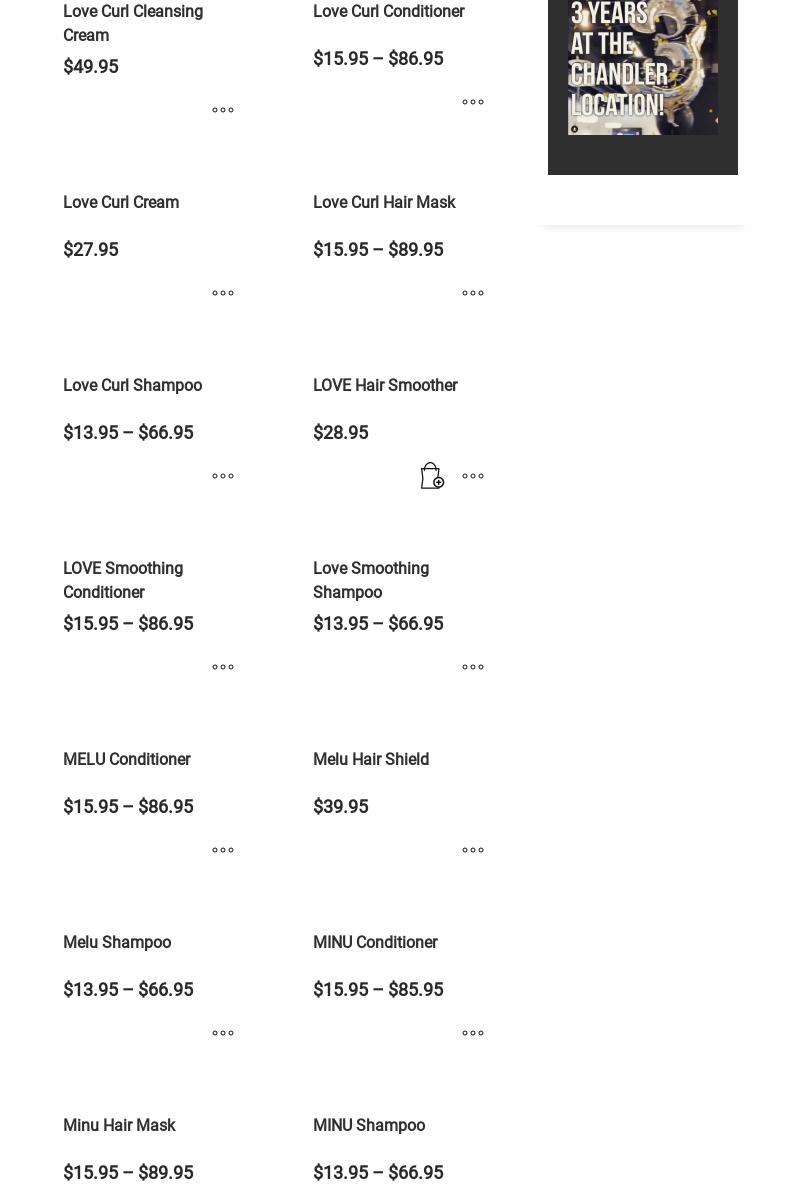
Task: Open three-dot options for MELU Conditioner
Action: click(x=223, y=850)
